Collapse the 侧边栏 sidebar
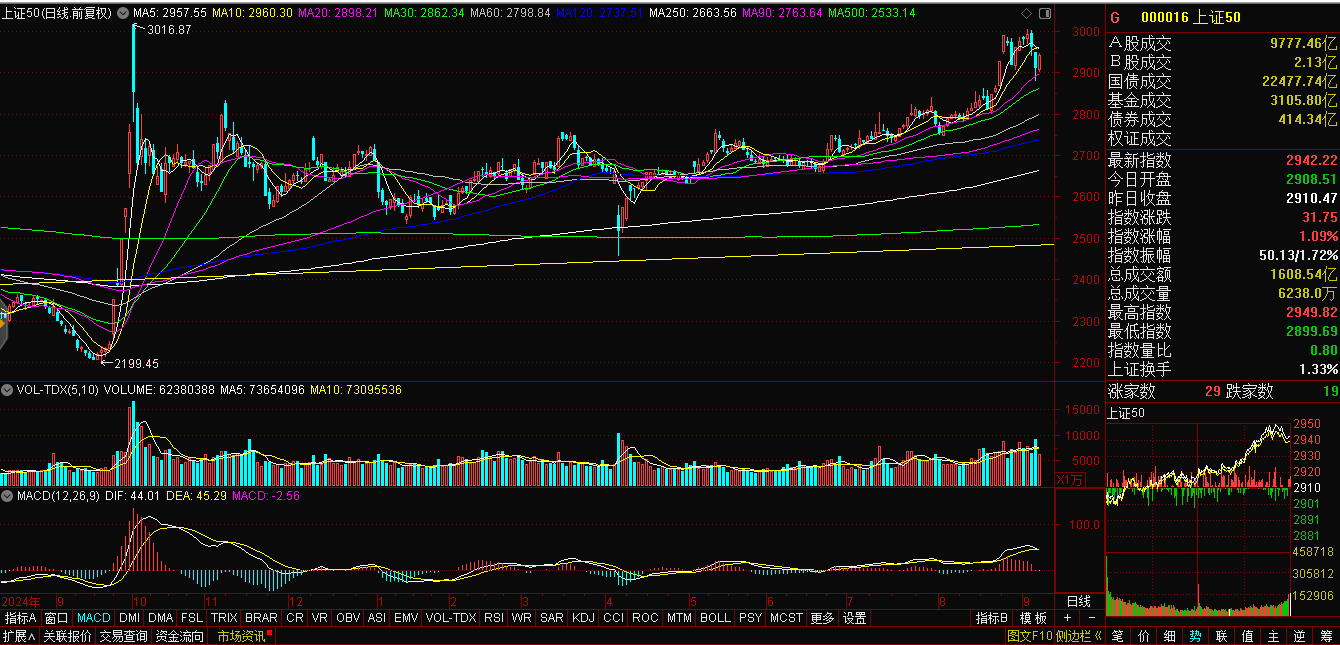1340x645 pixels. [1079, 636]
